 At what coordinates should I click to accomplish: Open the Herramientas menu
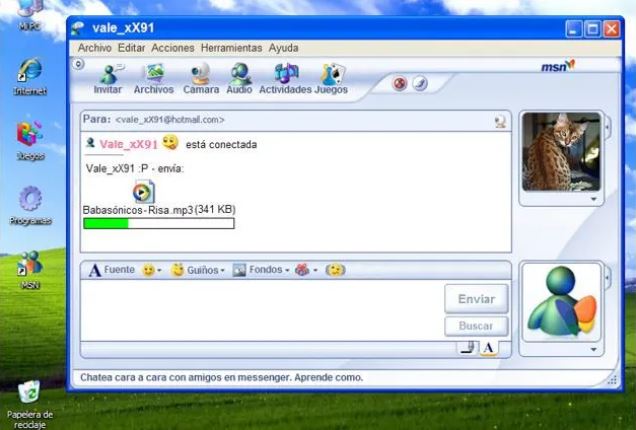click(x=232, y=48)
